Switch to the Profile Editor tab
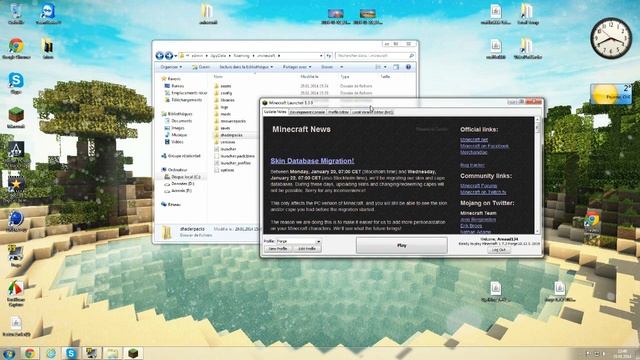Viewport: 640px width, 360px height. click(x=338, y=112)
